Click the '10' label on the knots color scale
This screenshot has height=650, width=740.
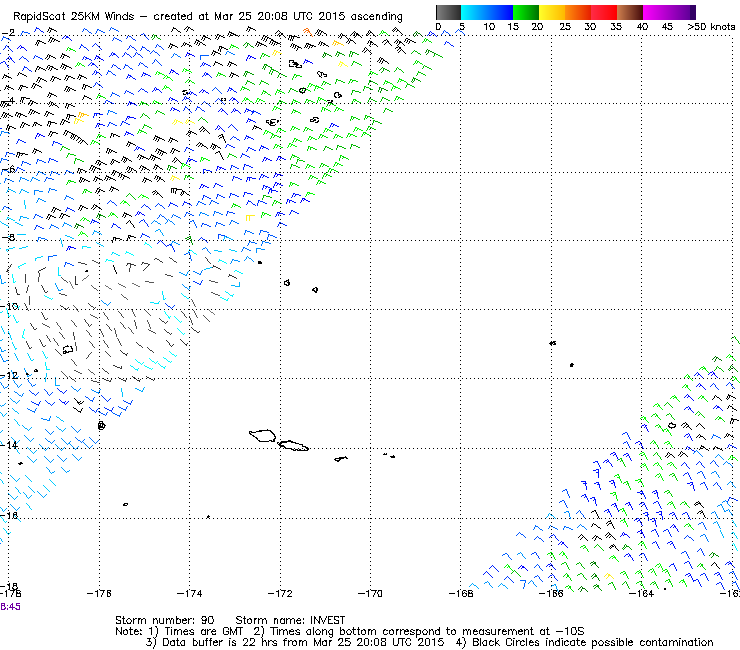[489, 27]
